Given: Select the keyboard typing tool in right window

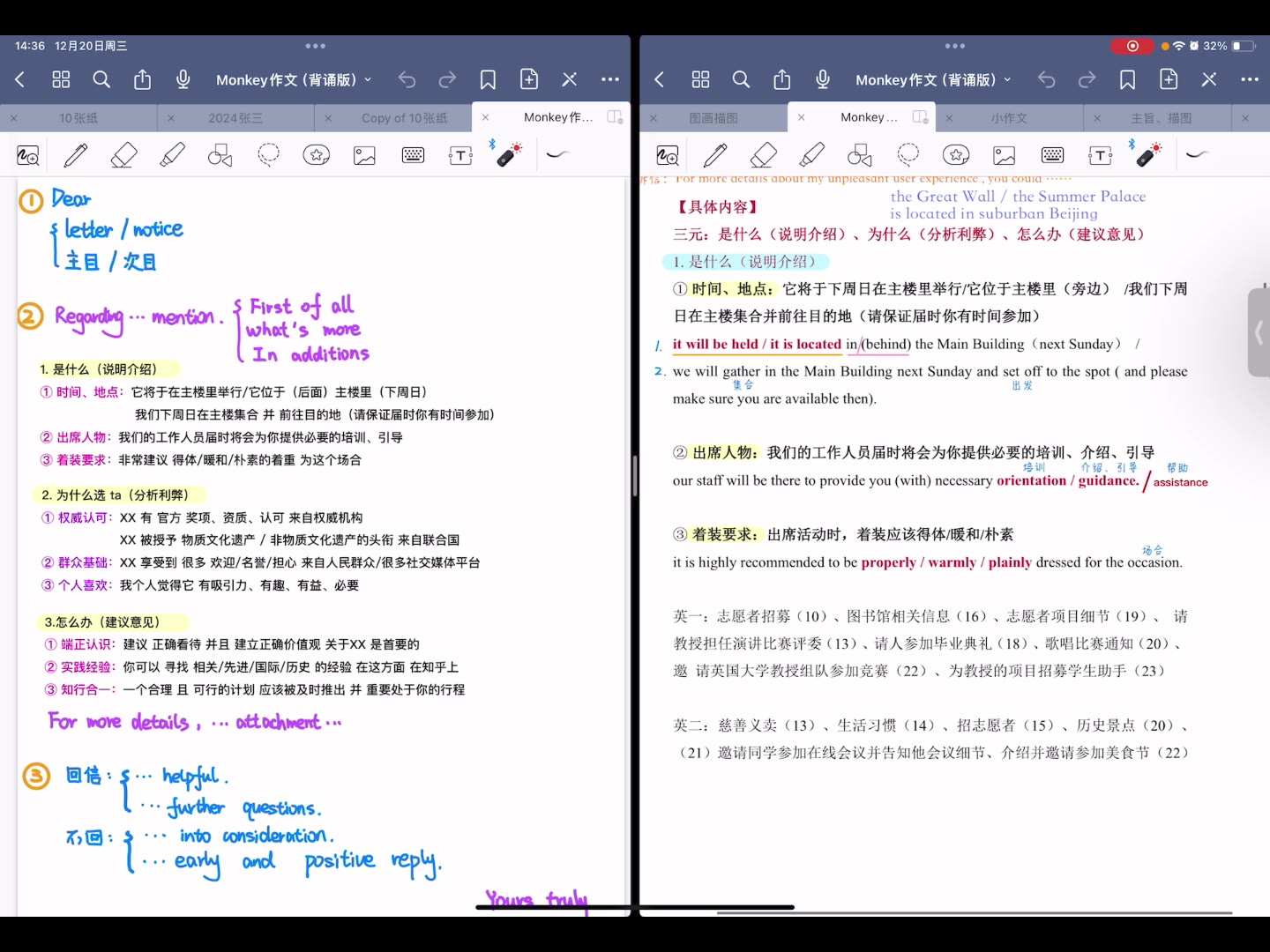Looking at the screenshot, I should 1052,156.
